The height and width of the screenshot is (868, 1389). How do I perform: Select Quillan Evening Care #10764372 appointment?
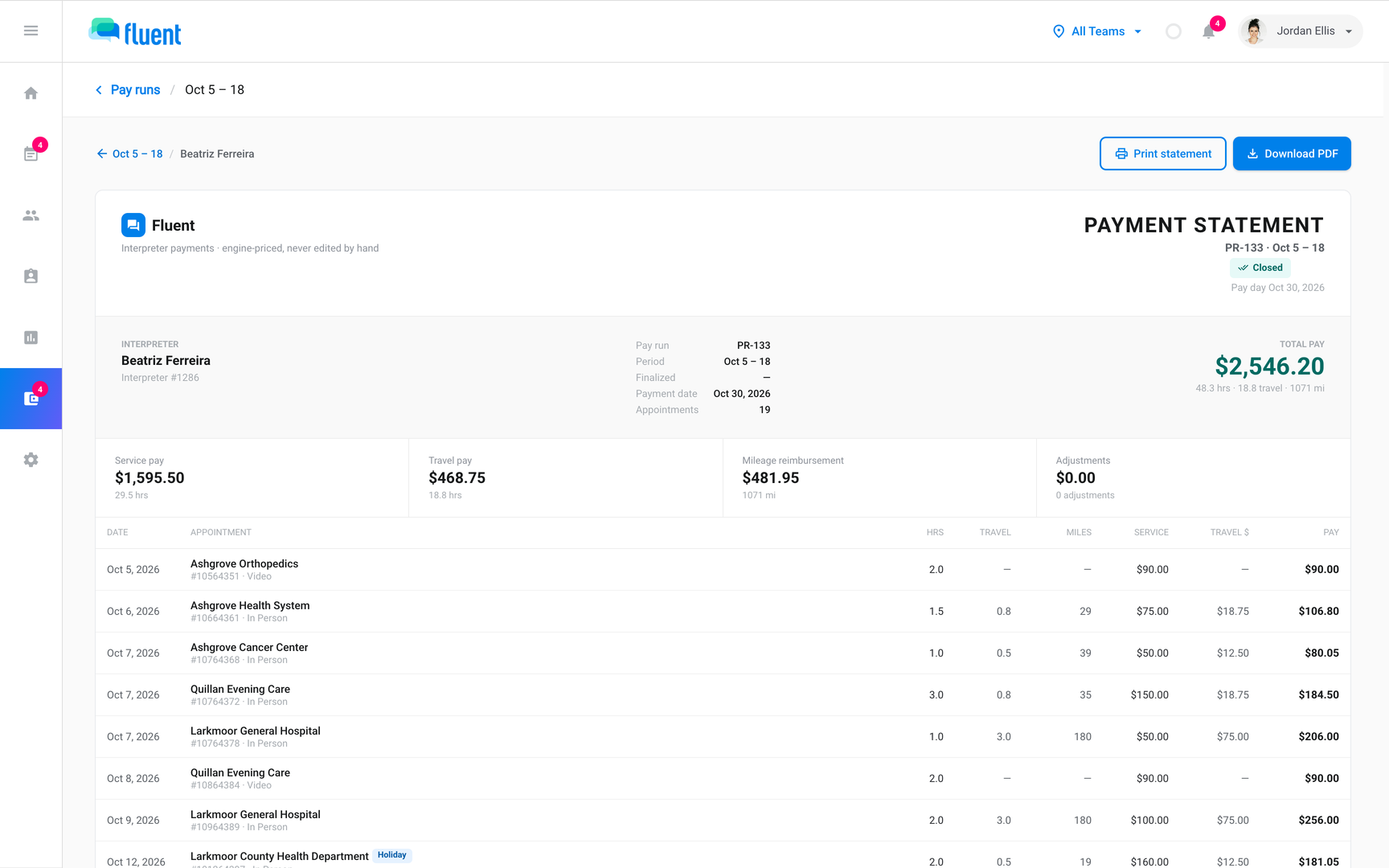click(723, 695)
